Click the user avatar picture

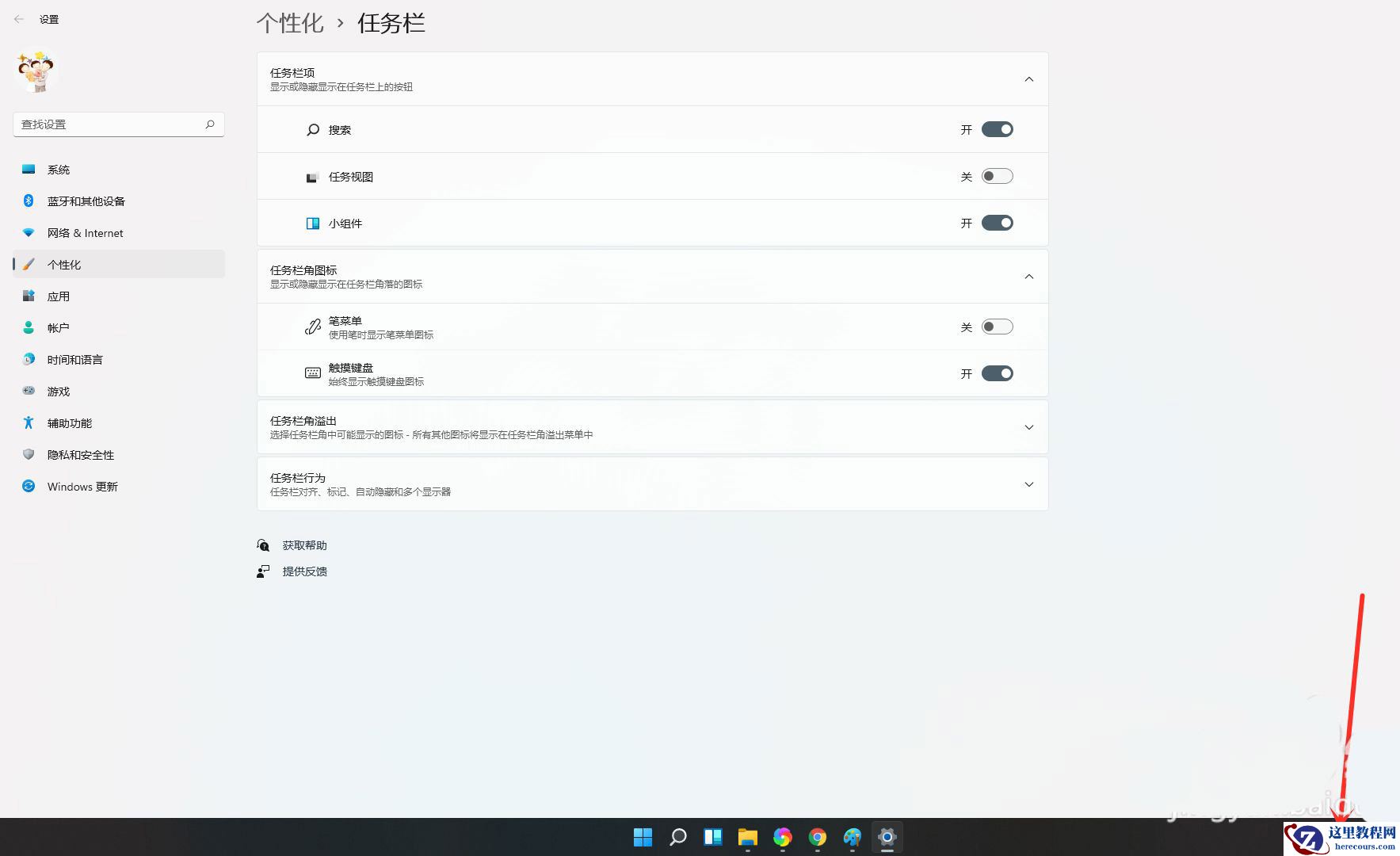[x=34, y=71]
